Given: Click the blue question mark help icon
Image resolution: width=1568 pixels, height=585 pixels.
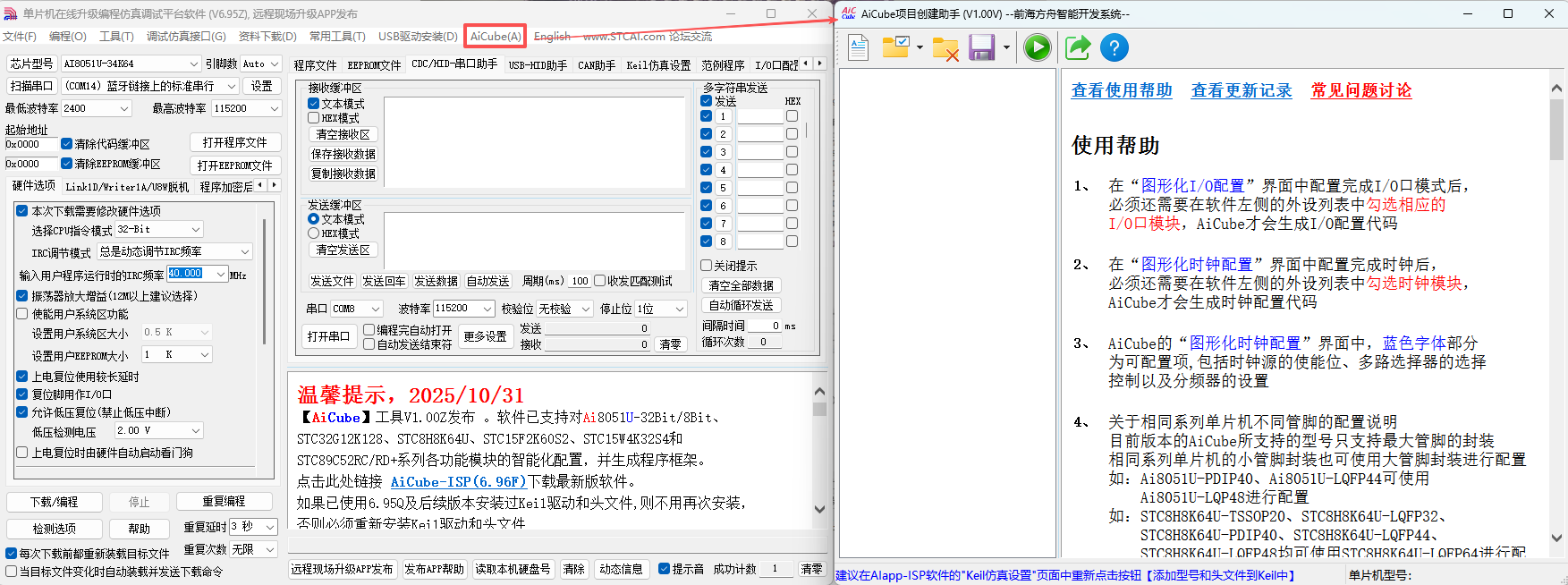Looking at the screenshot, I should click(x=1115, y=47).
